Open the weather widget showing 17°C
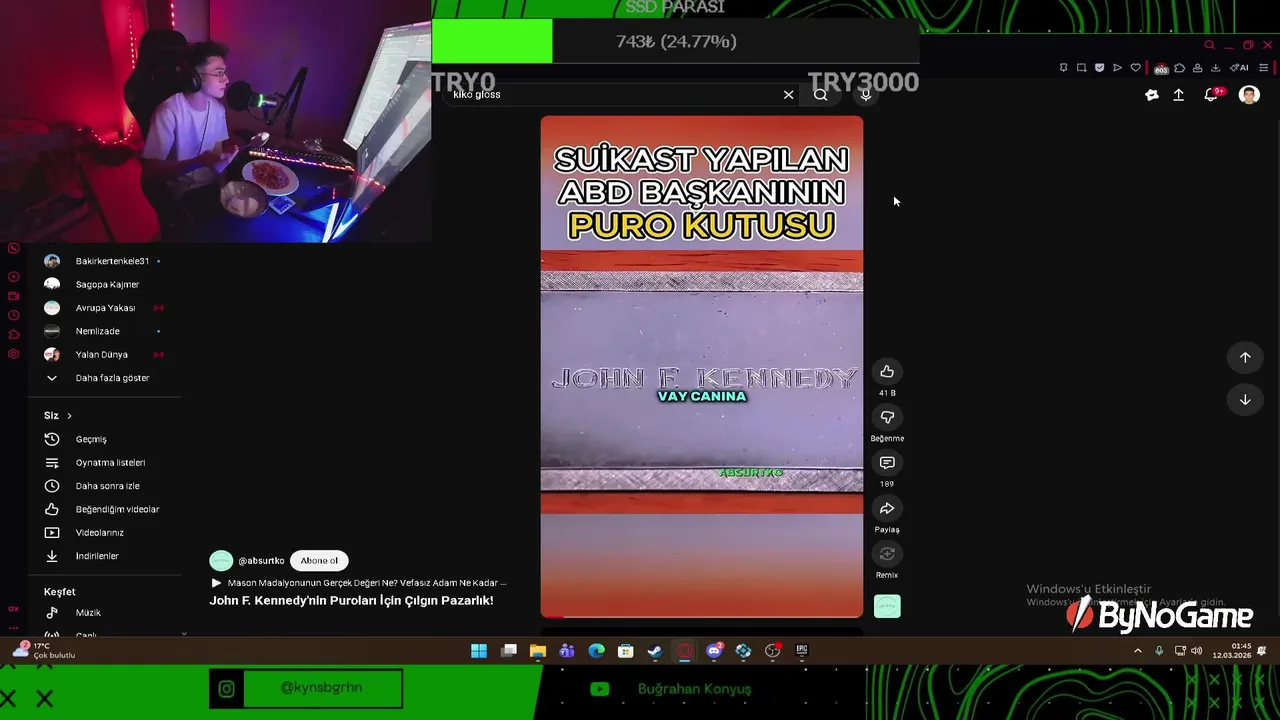This screenshot has width=1280, height=720. (x=45, y=651)
